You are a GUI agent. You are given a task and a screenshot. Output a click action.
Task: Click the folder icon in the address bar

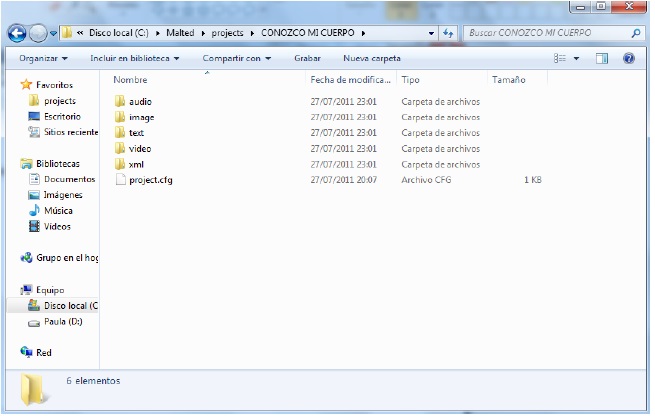tap(67, 33)
